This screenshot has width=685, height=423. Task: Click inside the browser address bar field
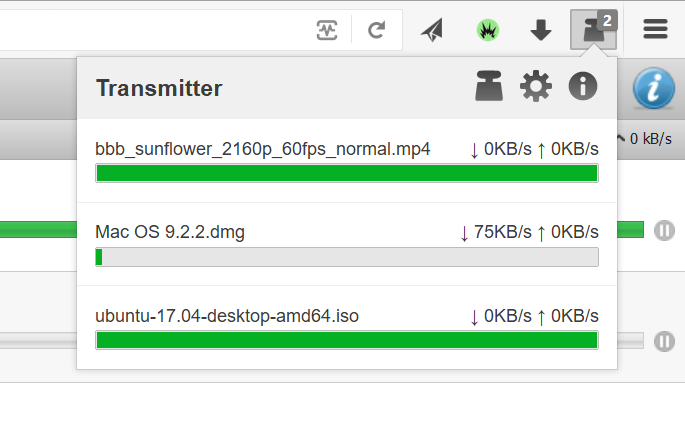click(153, 30)
